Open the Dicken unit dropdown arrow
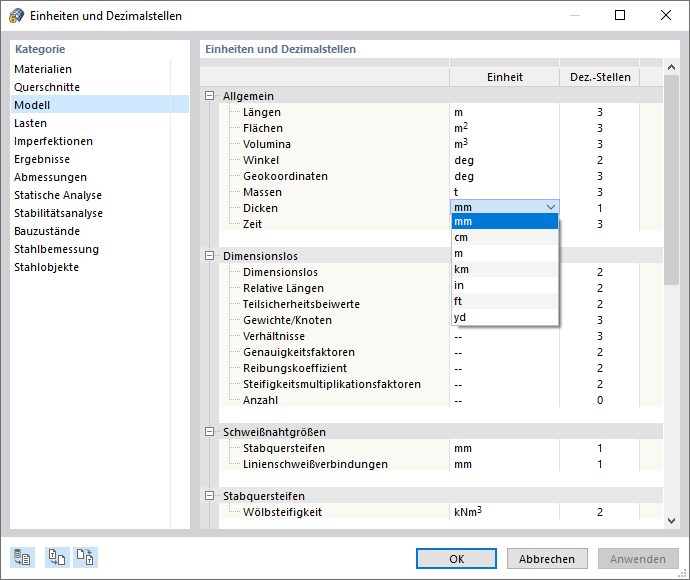The width and height of the screenshot is (690, 580). [x=550, y=208]
